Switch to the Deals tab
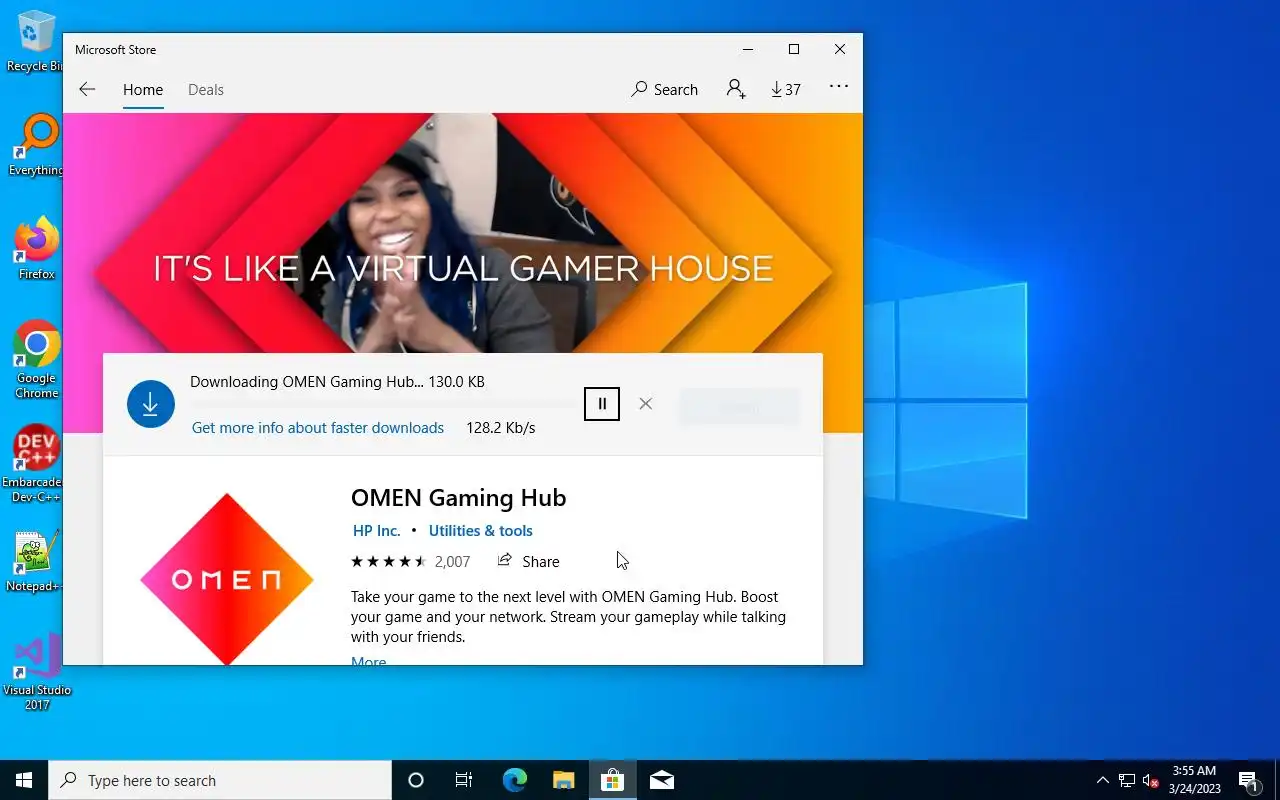The height and width of the screenshot is (800, 1280). point(206,89)
